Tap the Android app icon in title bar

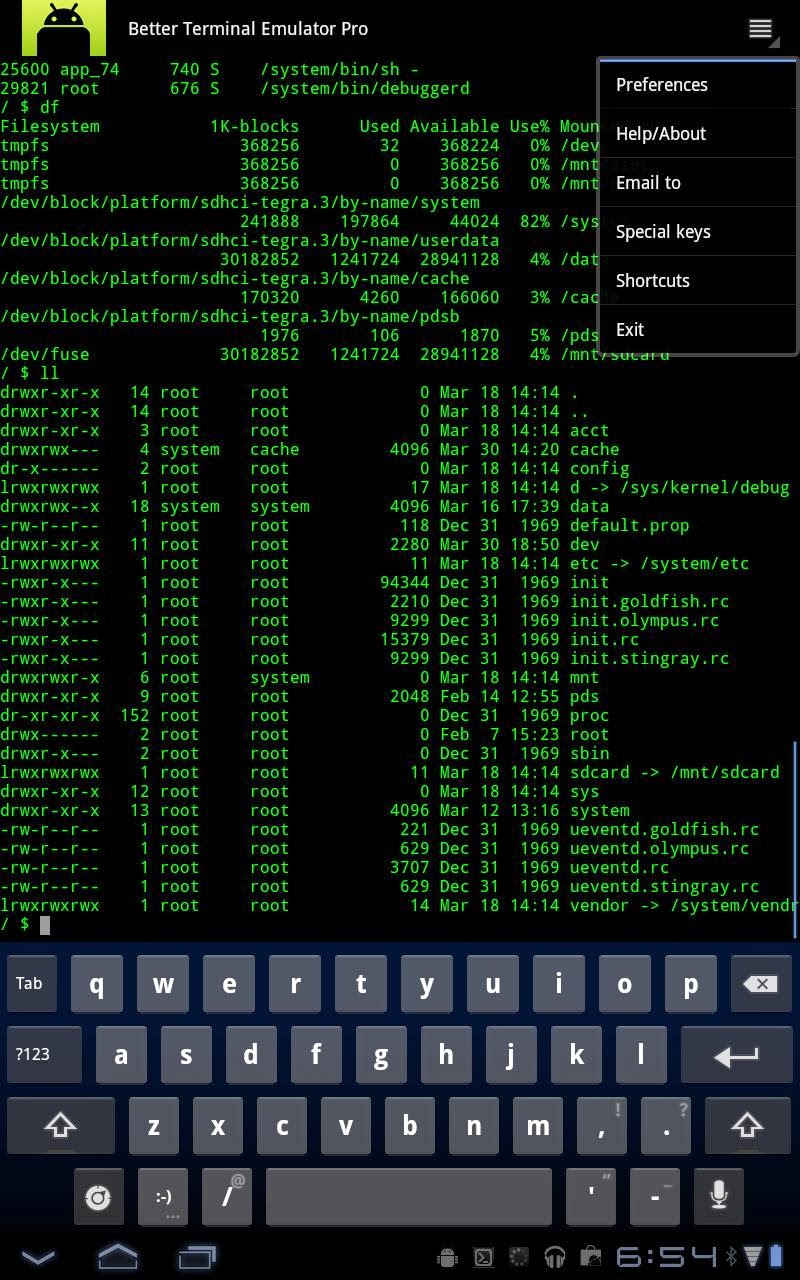tap(64, 28)
